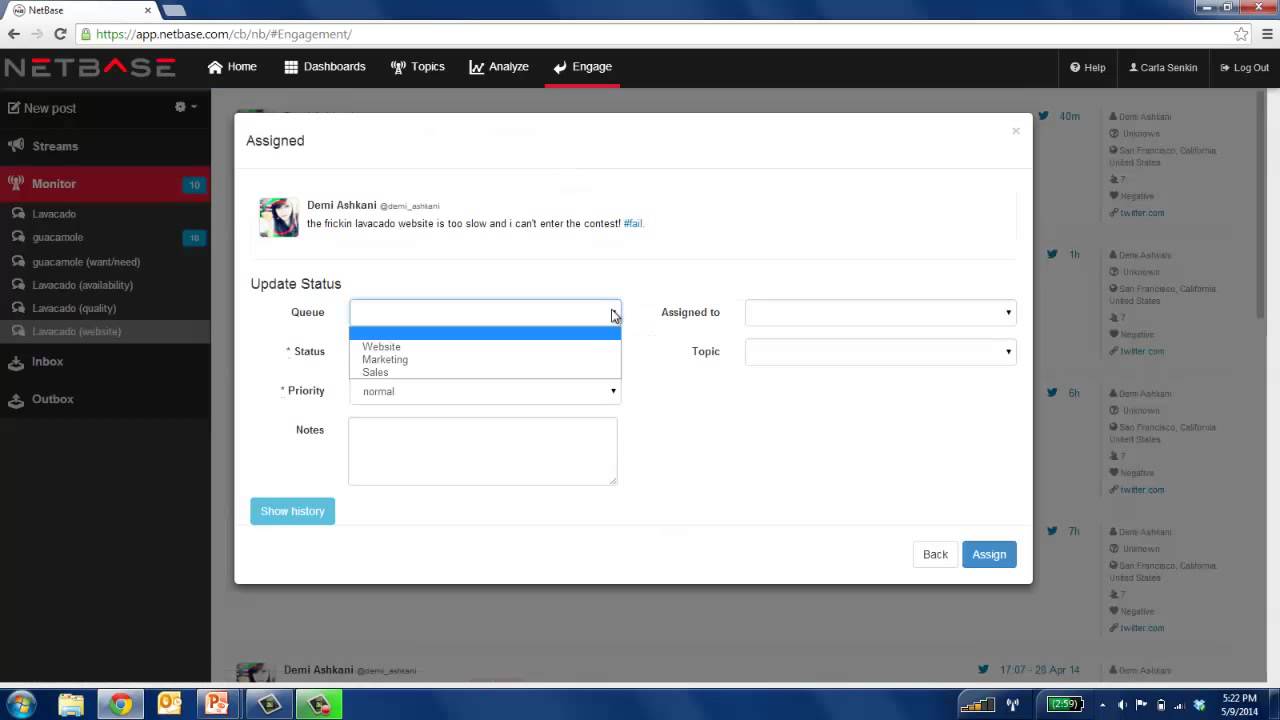Reload the page in the browser
Viewport: 1280px width, 720px height.
[60, 34]
